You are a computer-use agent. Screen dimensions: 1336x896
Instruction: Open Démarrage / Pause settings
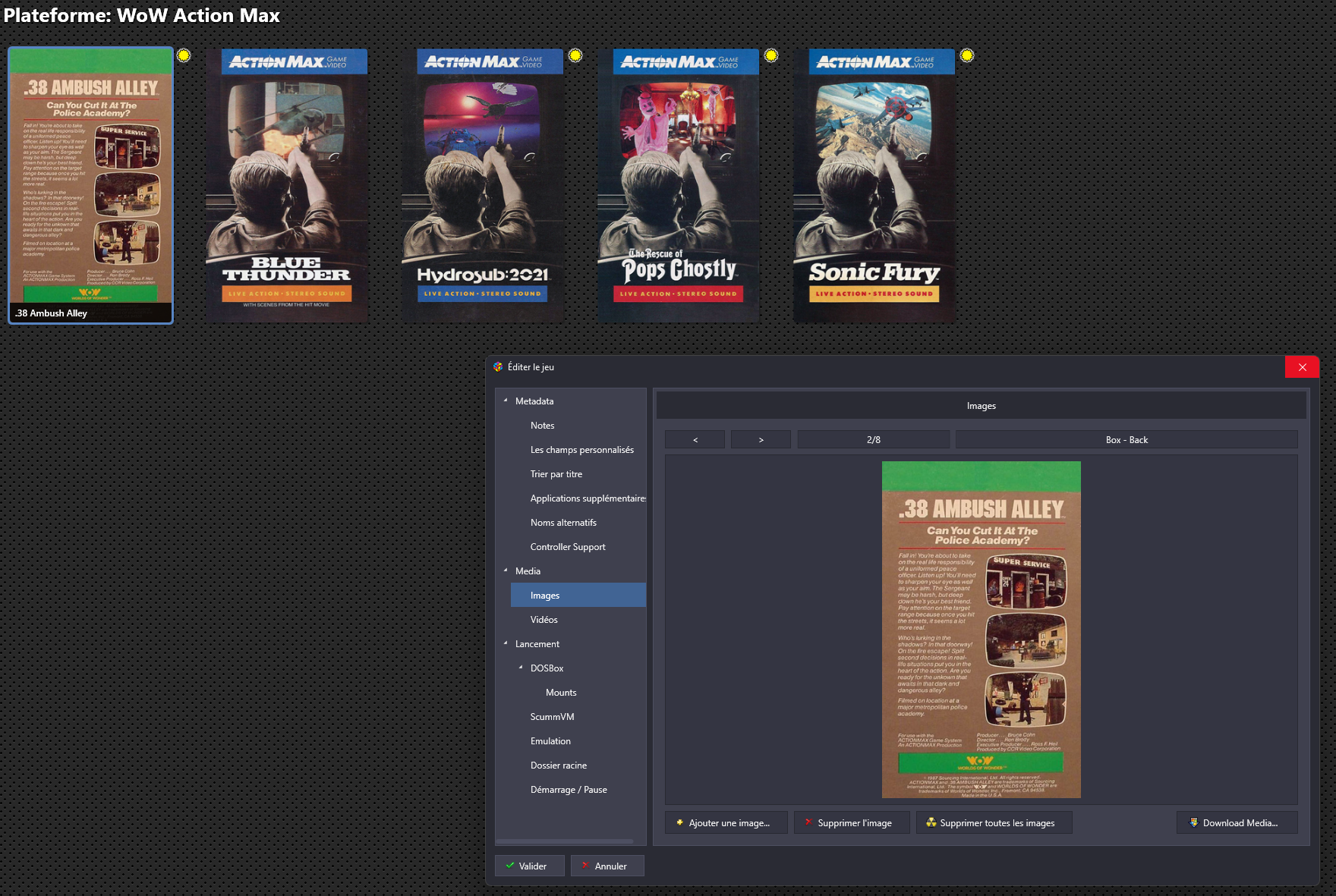pos(569,790)
